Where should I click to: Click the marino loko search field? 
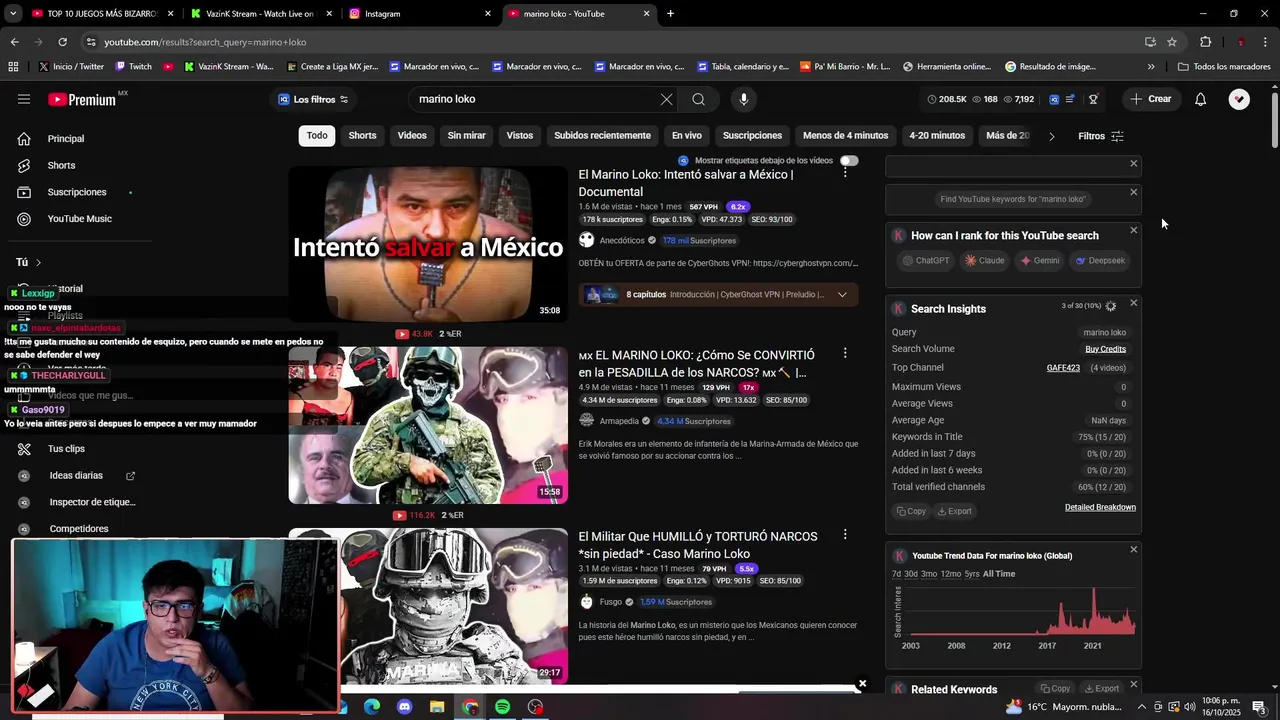pyautogui.click(x=535, y=99)
